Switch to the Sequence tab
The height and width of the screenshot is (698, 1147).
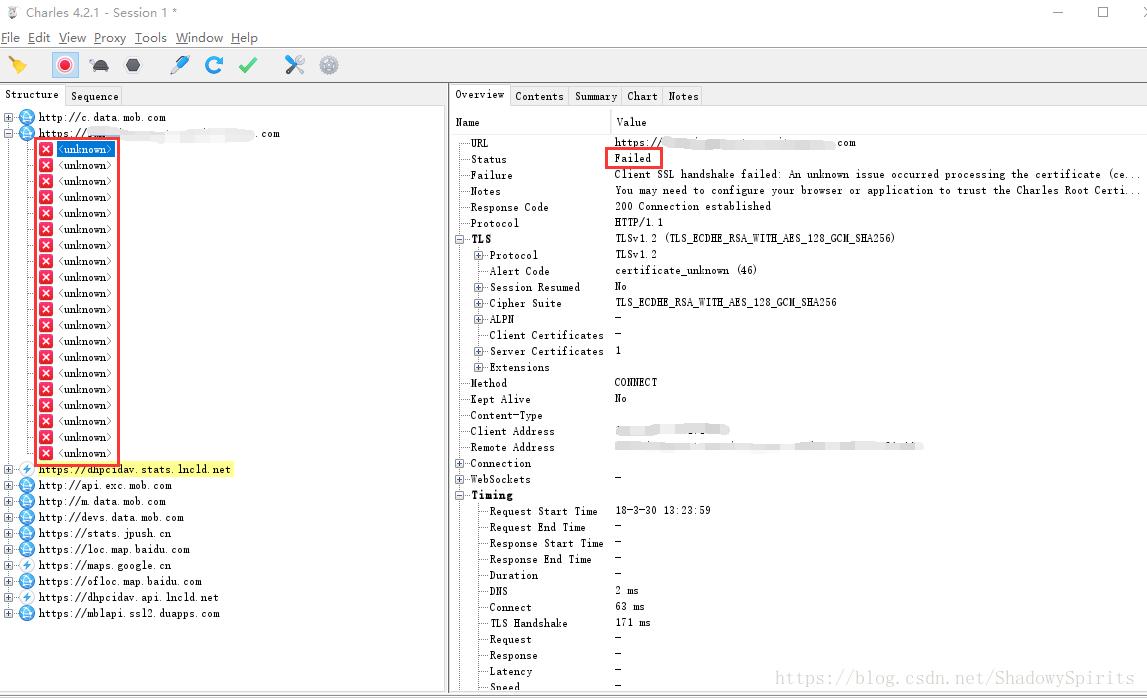click(x=95, y=96)
